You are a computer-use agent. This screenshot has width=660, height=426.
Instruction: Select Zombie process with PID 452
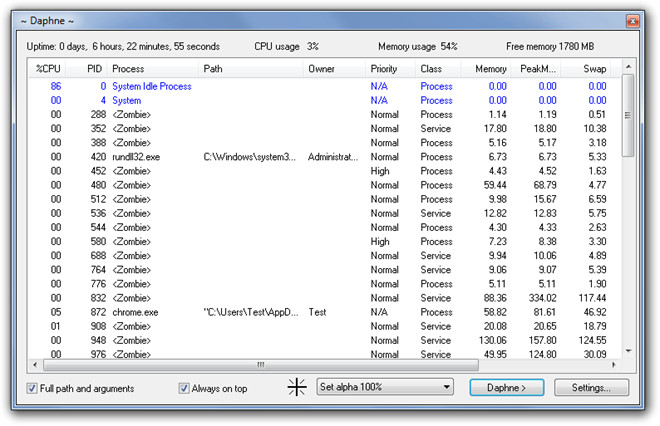325,171
